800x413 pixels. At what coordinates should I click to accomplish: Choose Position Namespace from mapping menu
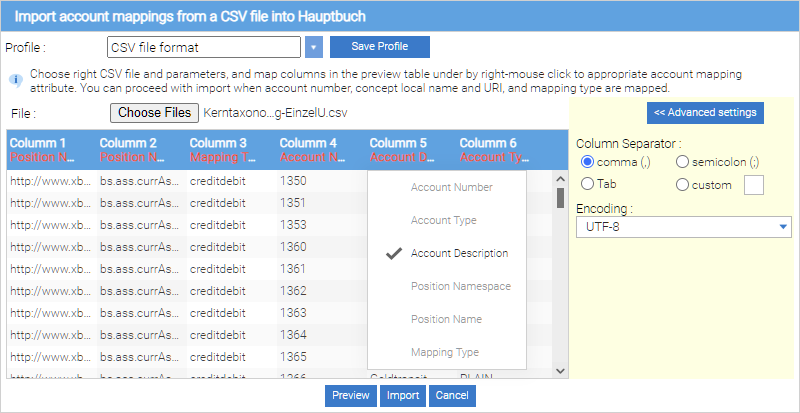[x=460, y=286]
